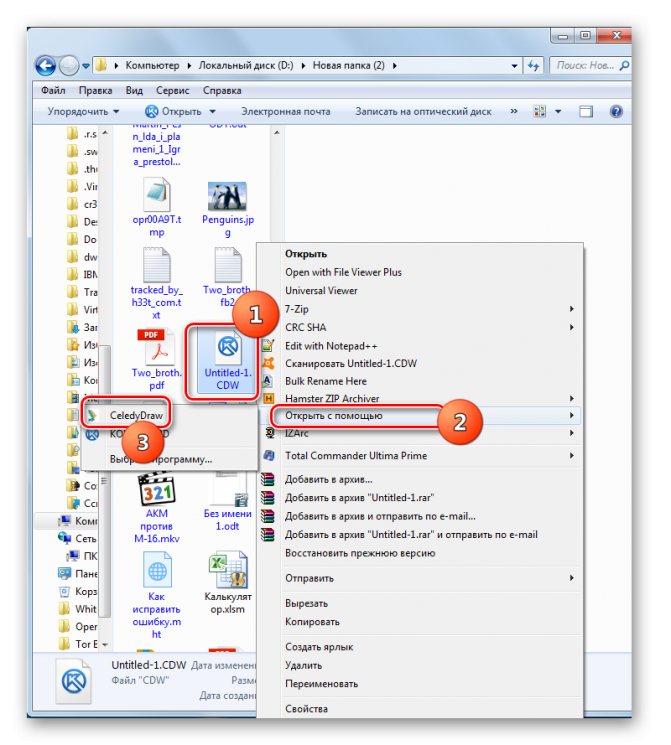The image size is (671, 745).
Task: Click the refresh button beside address bar
Action: [533, 66]
